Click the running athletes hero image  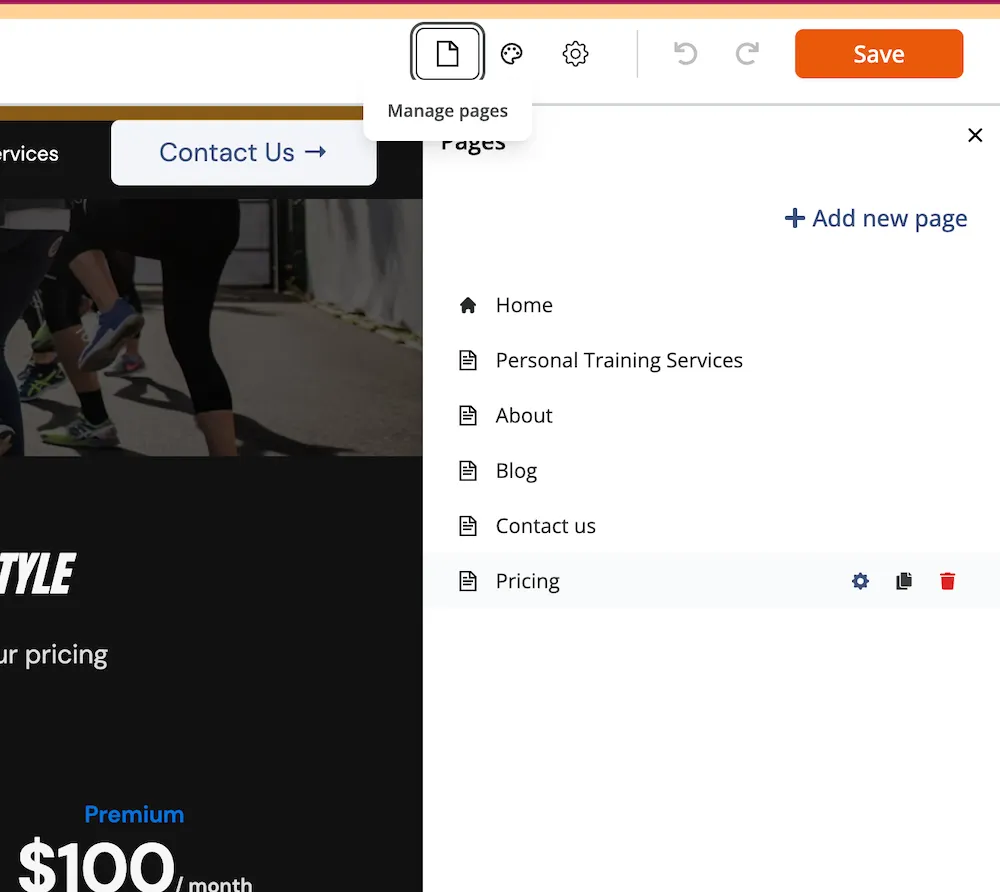(210, 327)
